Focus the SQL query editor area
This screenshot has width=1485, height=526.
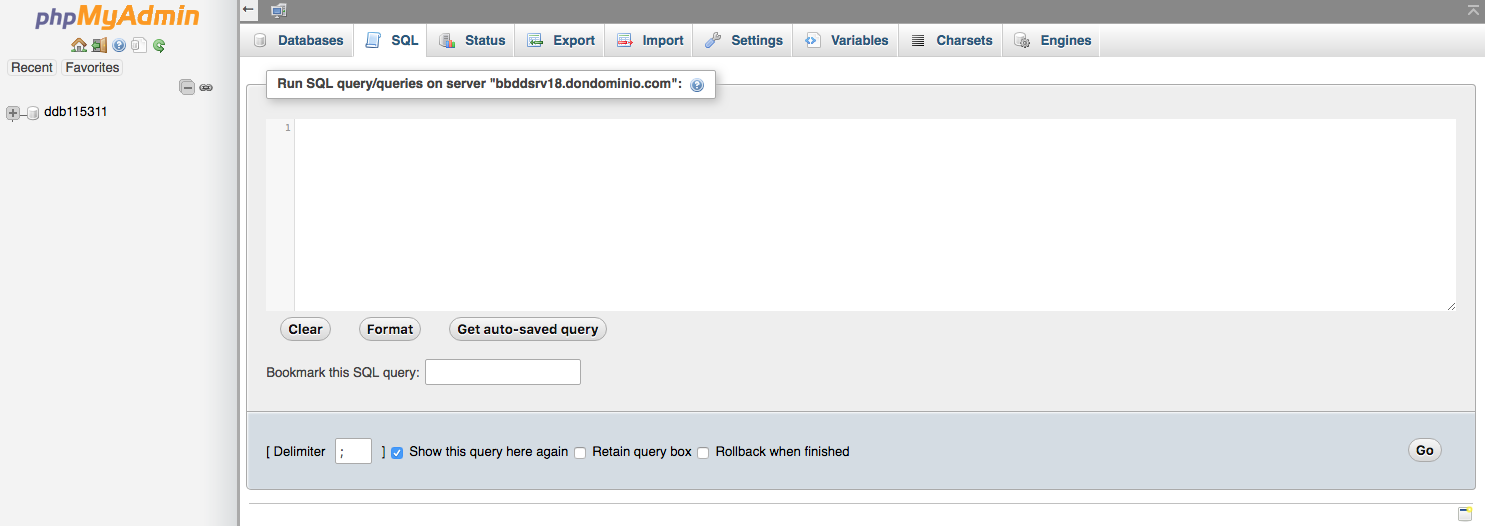pyautogui.click(x=875, y=215)
